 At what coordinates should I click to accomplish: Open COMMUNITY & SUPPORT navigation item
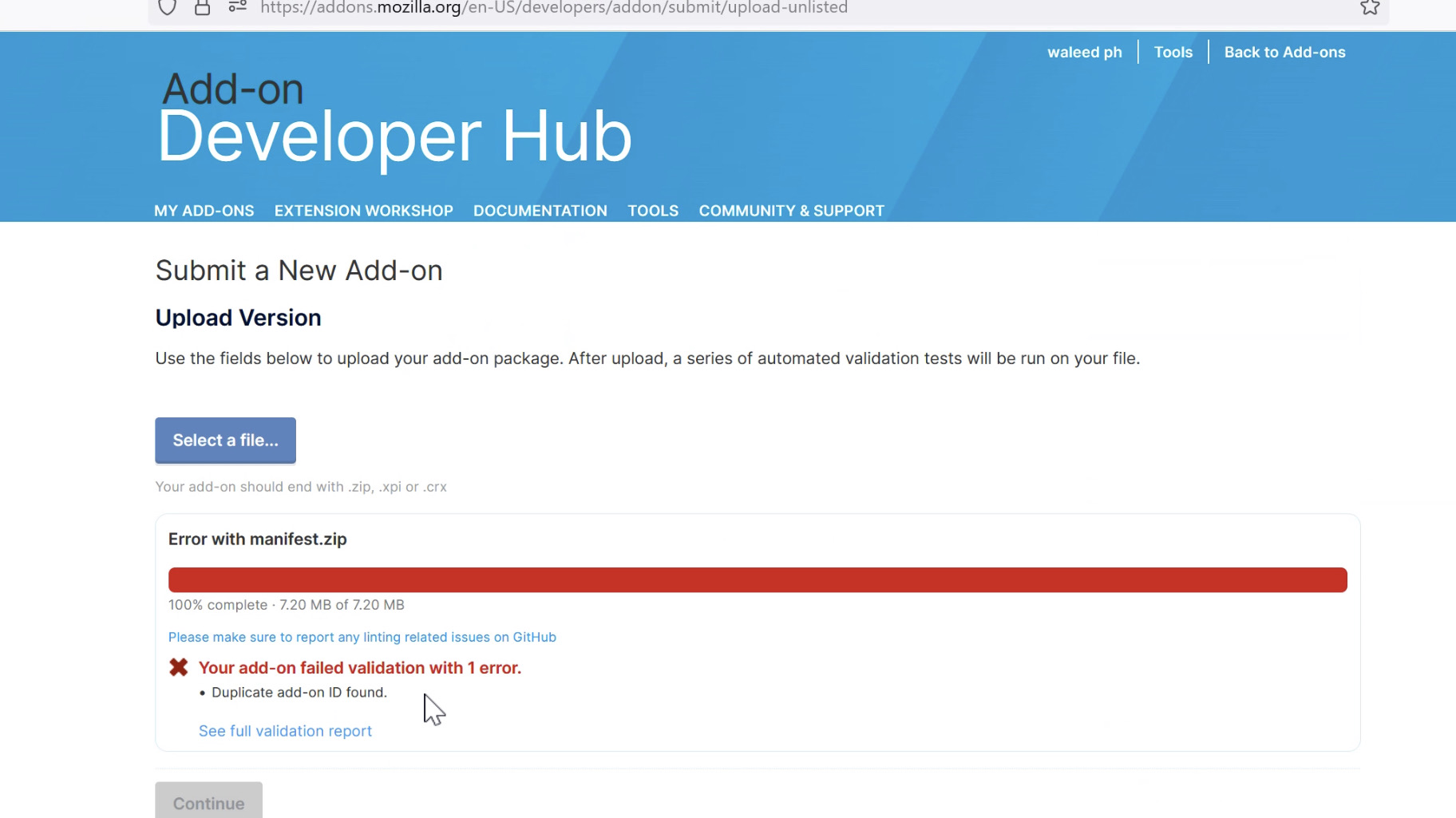click(792, 211)
